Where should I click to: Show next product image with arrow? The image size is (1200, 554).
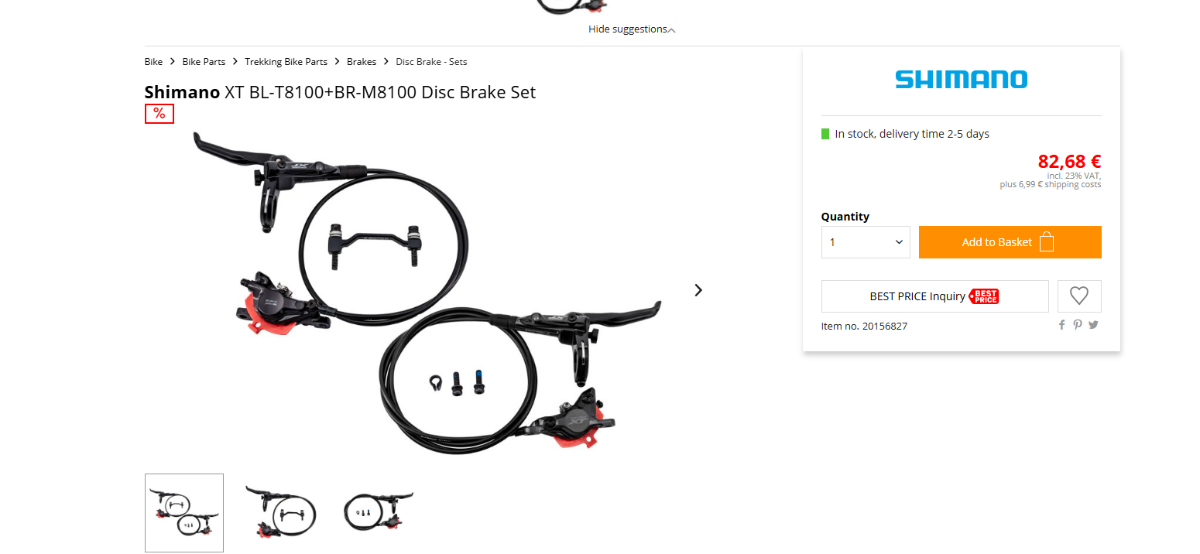click(698, 290)
